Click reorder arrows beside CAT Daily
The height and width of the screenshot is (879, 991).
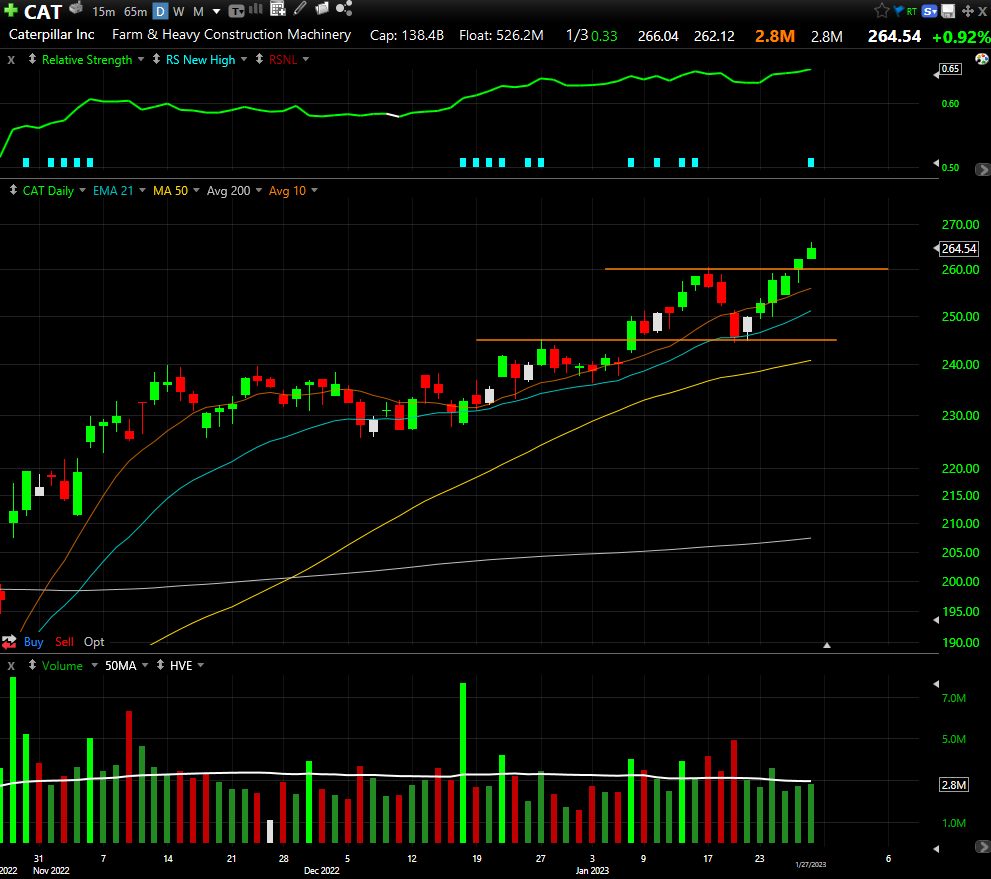[x=13, y=190]
